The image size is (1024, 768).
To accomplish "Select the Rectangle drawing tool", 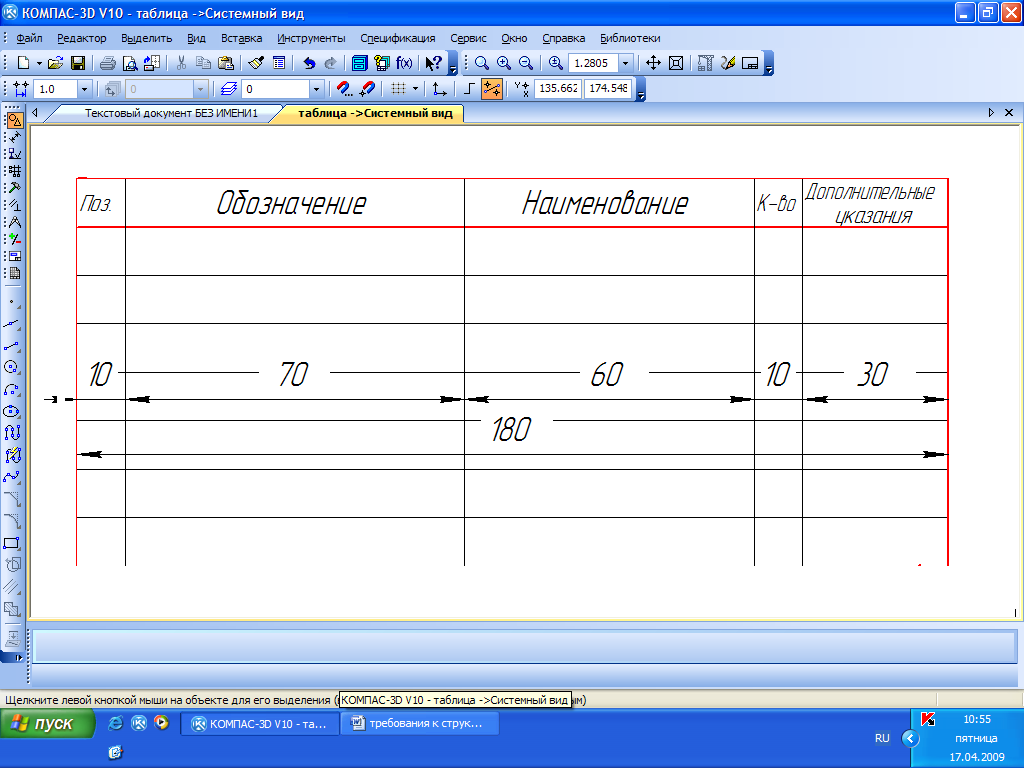I will [x=13, y=543].
